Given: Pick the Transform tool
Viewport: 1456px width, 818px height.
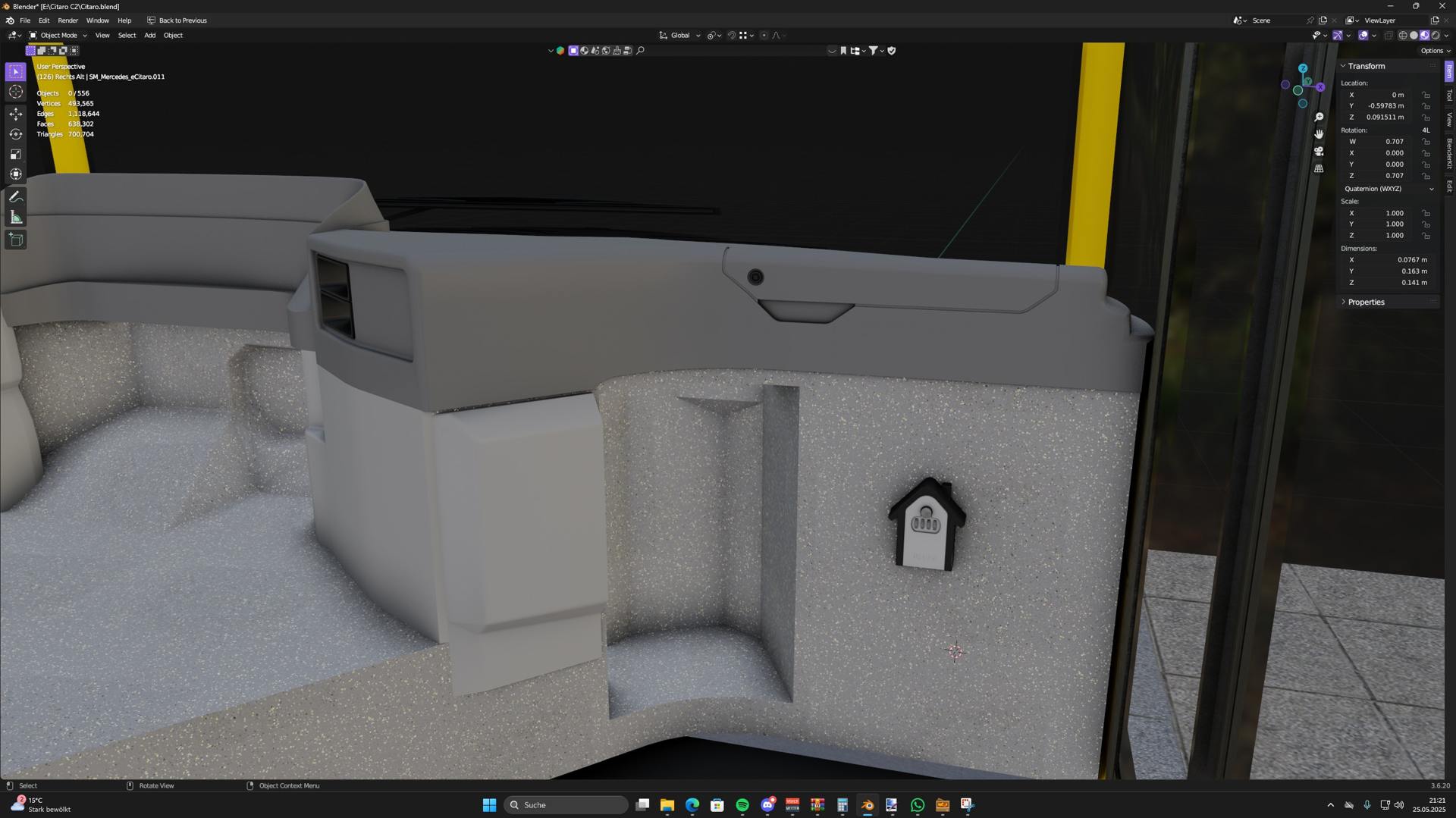Looking at the screenshot, I should [x=16, y=174].
